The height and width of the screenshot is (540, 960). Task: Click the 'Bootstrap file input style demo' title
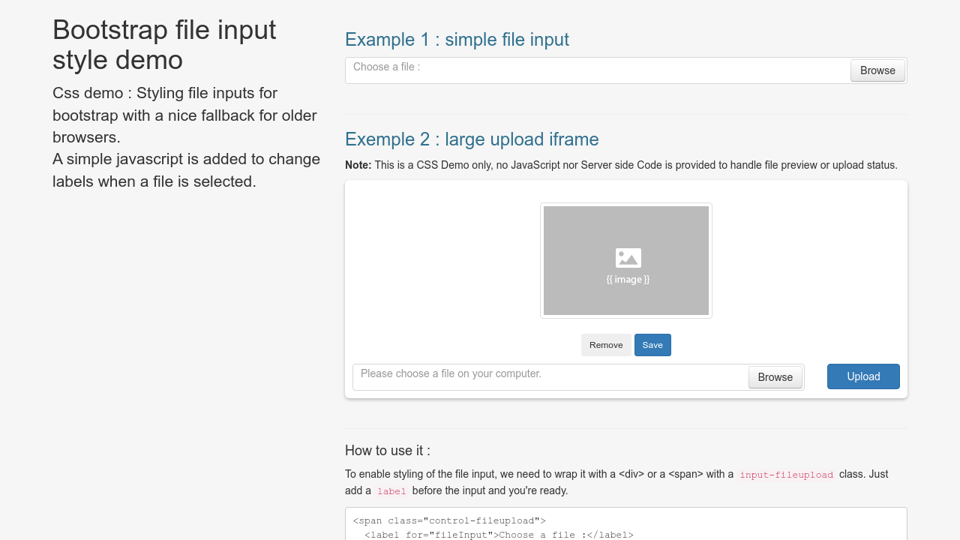164,45
